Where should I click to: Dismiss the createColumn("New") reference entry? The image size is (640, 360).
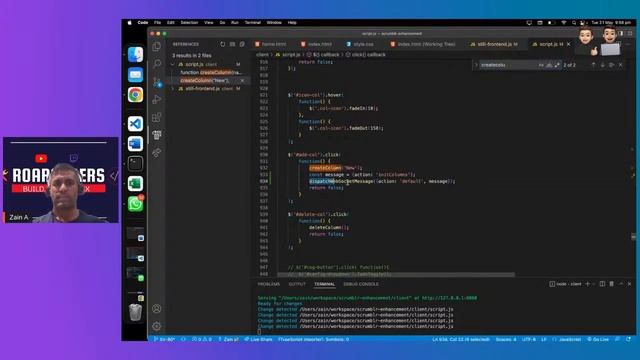[242, 80]
